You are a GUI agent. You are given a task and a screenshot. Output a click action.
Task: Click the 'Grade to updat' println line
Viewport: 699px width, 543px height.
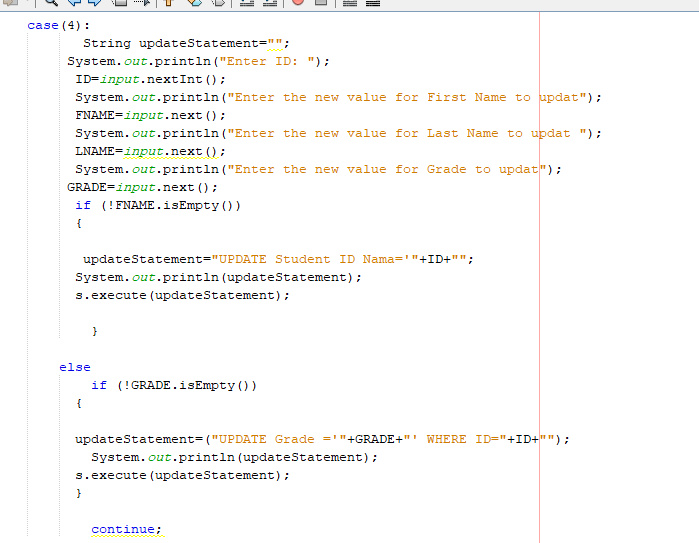318,169
